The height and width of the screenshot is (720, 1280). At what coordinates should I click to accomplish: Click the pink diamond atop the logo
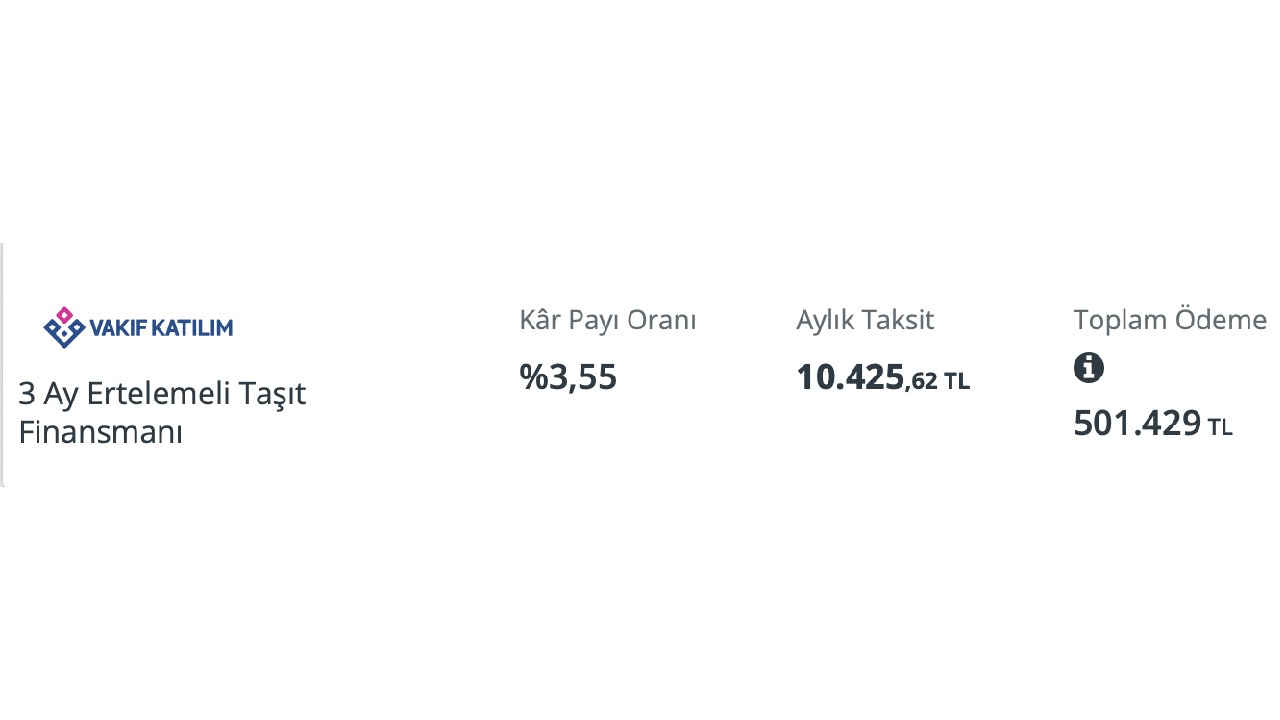(x=64, y=314)
